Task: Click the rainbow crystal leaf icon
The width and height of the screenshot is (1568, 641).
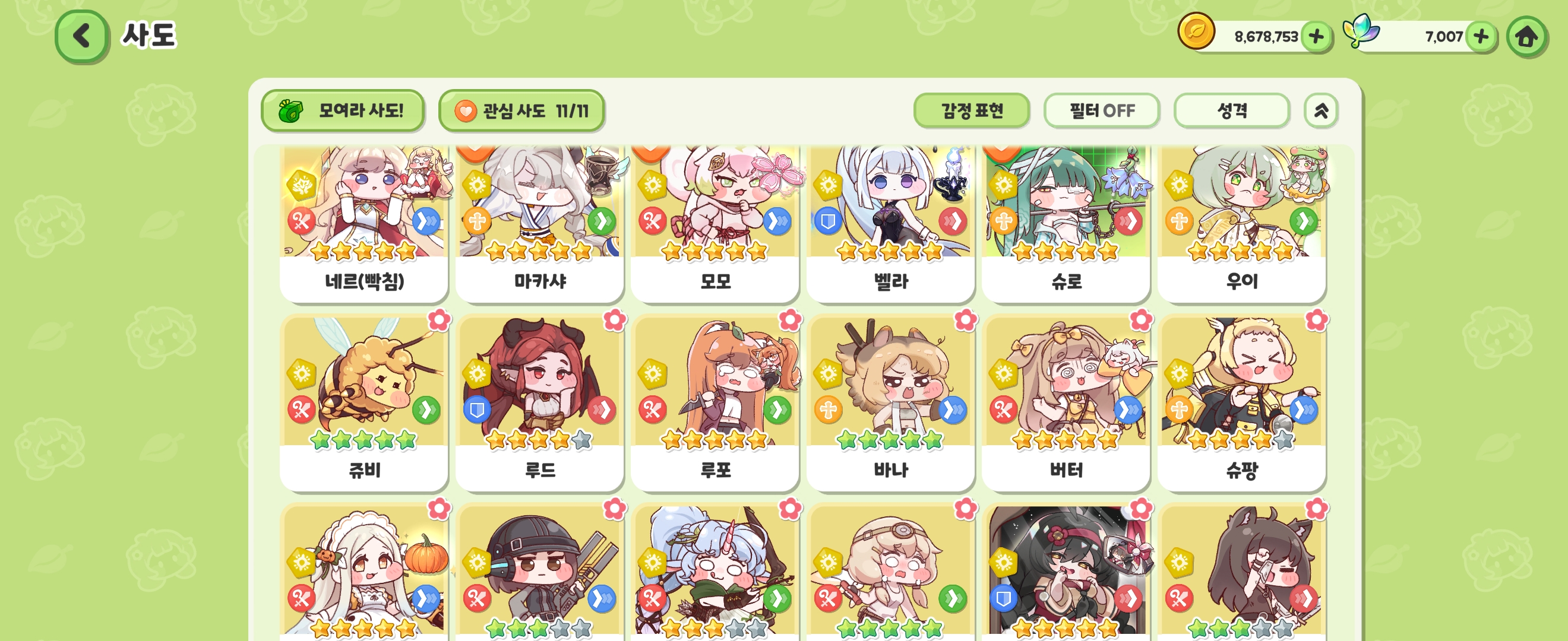Action: [1361, 30]
